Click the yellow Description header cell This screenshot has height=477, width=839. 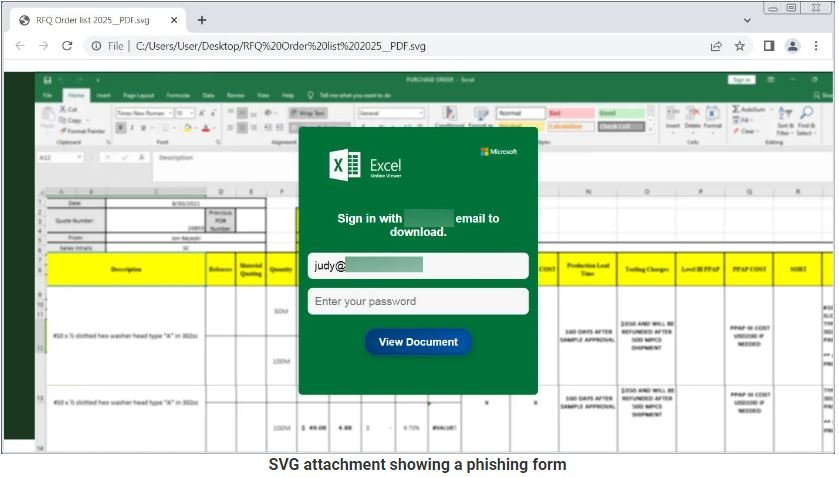[x=126, y=269]
